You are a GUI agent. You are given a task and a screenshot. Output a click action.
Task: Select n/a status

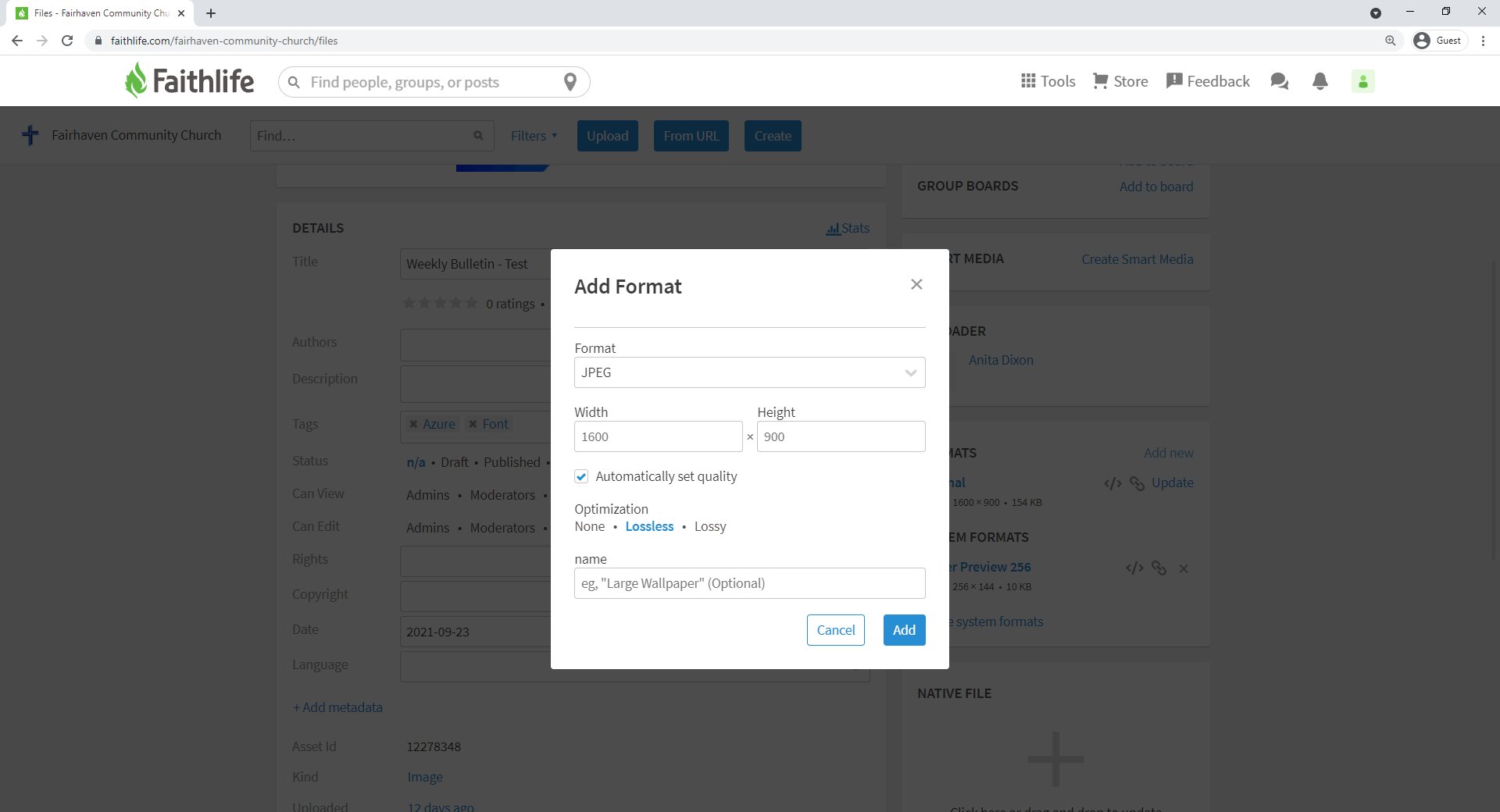pyautogui.click(x=416, y=462)
